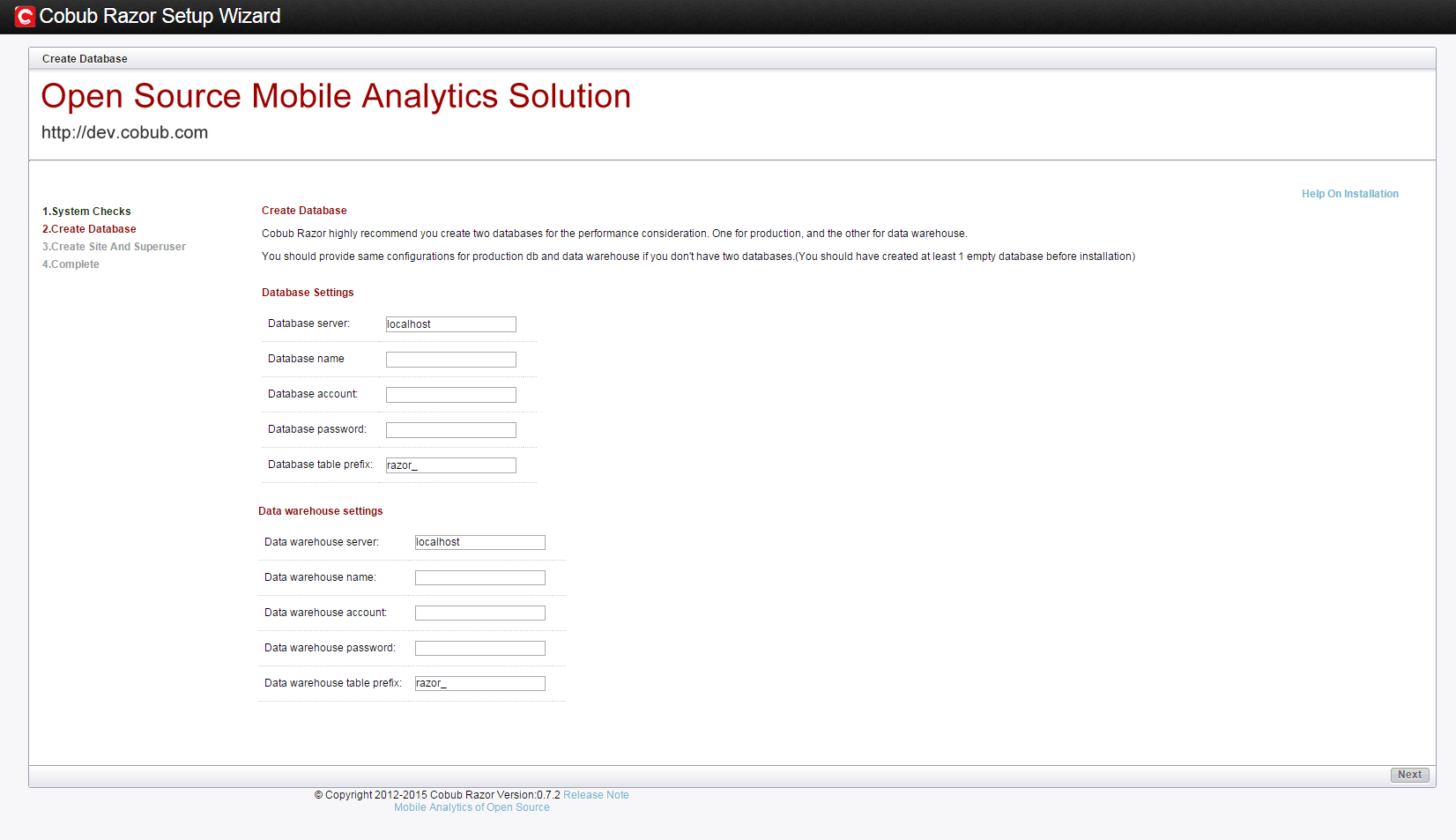The width and height of the screenshot is (1456, 840).
Task: Click the Open Source Mobile Analytics Solution heading
Action: 336,96
